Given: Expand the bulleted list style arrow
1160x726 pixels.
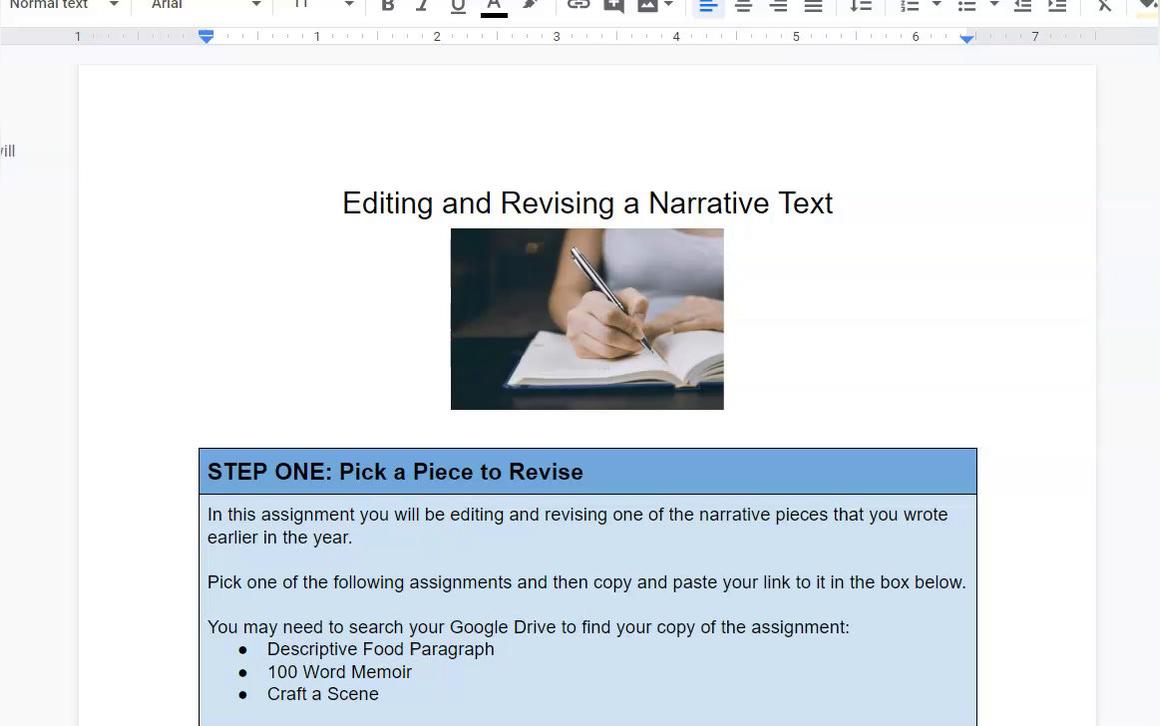Looking at the screenshot, I should tap(994, 4).
